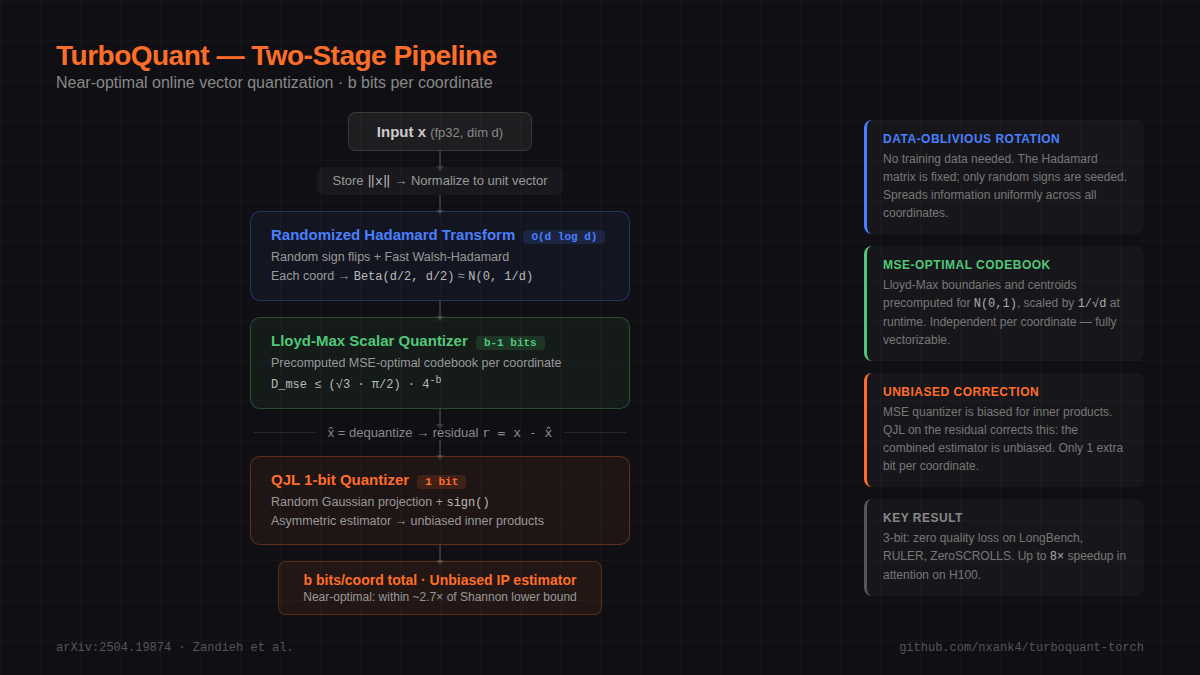Click the Randomized Hadamard Transform block
The image size is (1200, 675).
pyautogui.click(x=439, y=256)
